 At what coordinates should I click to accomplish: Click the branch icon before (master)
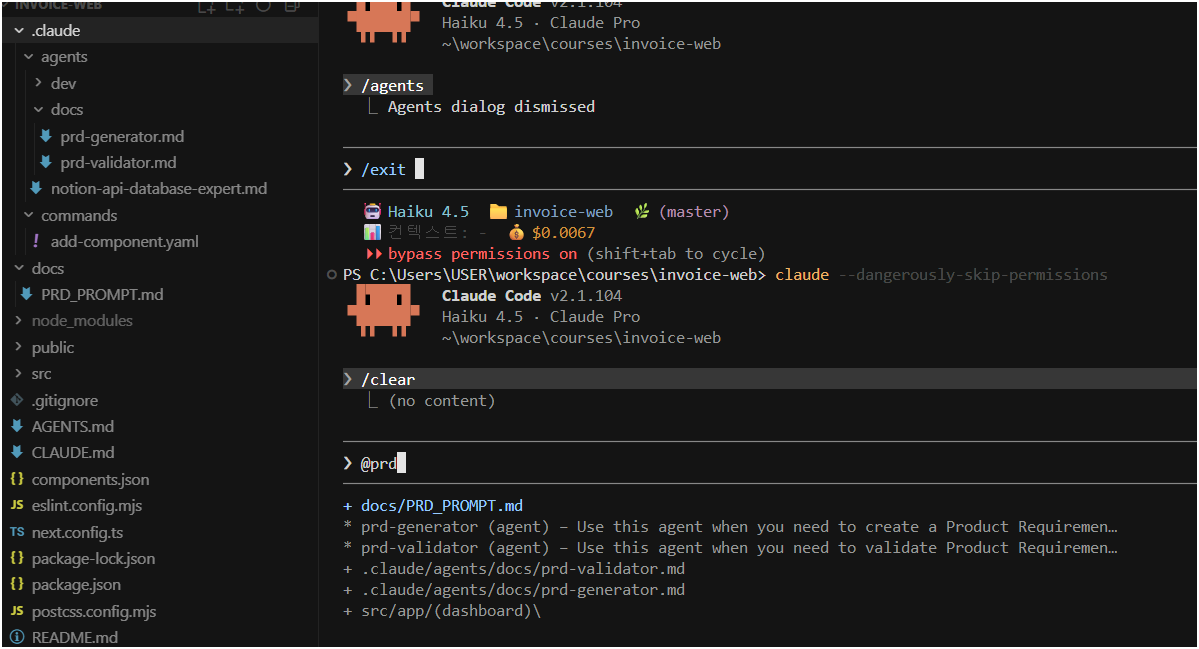pos(642,212)
